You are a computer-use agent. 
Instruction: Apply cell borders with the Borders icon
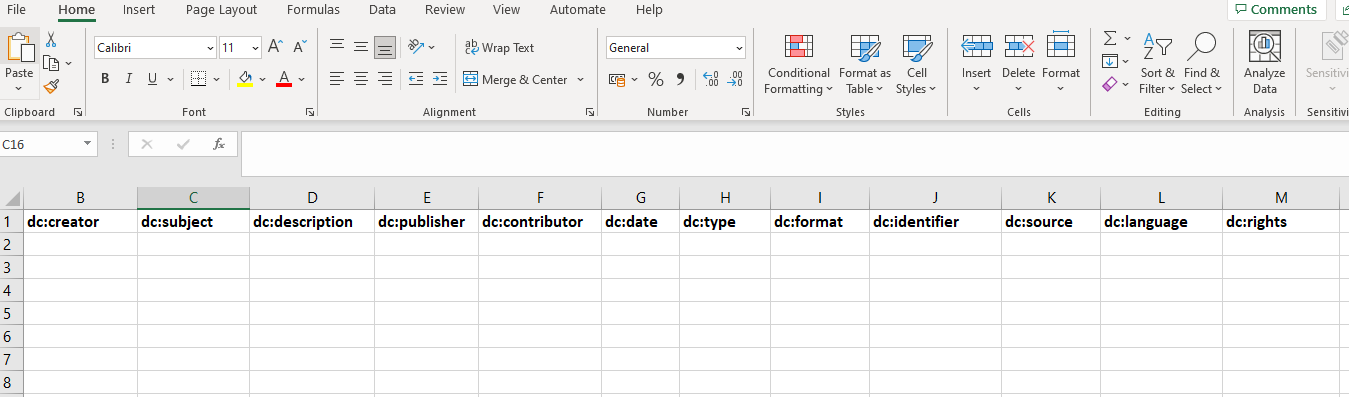(198, 79)
